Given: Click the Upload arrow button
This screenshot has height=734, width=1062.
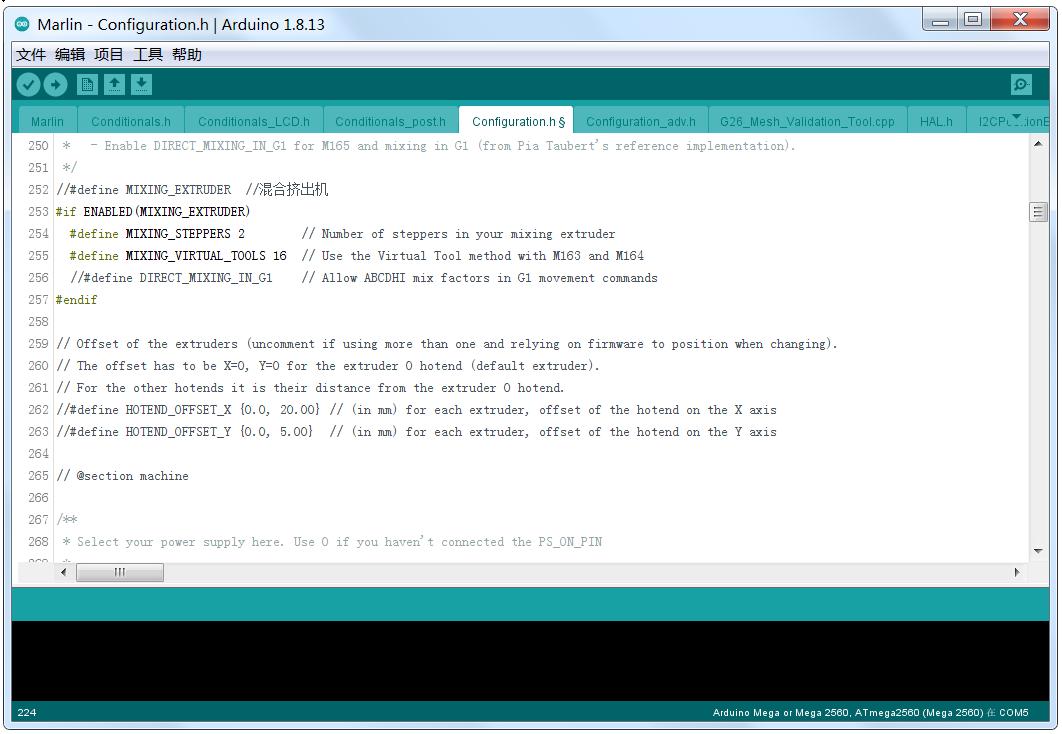Looking at the screenshot, I should [x=56, y=85].
